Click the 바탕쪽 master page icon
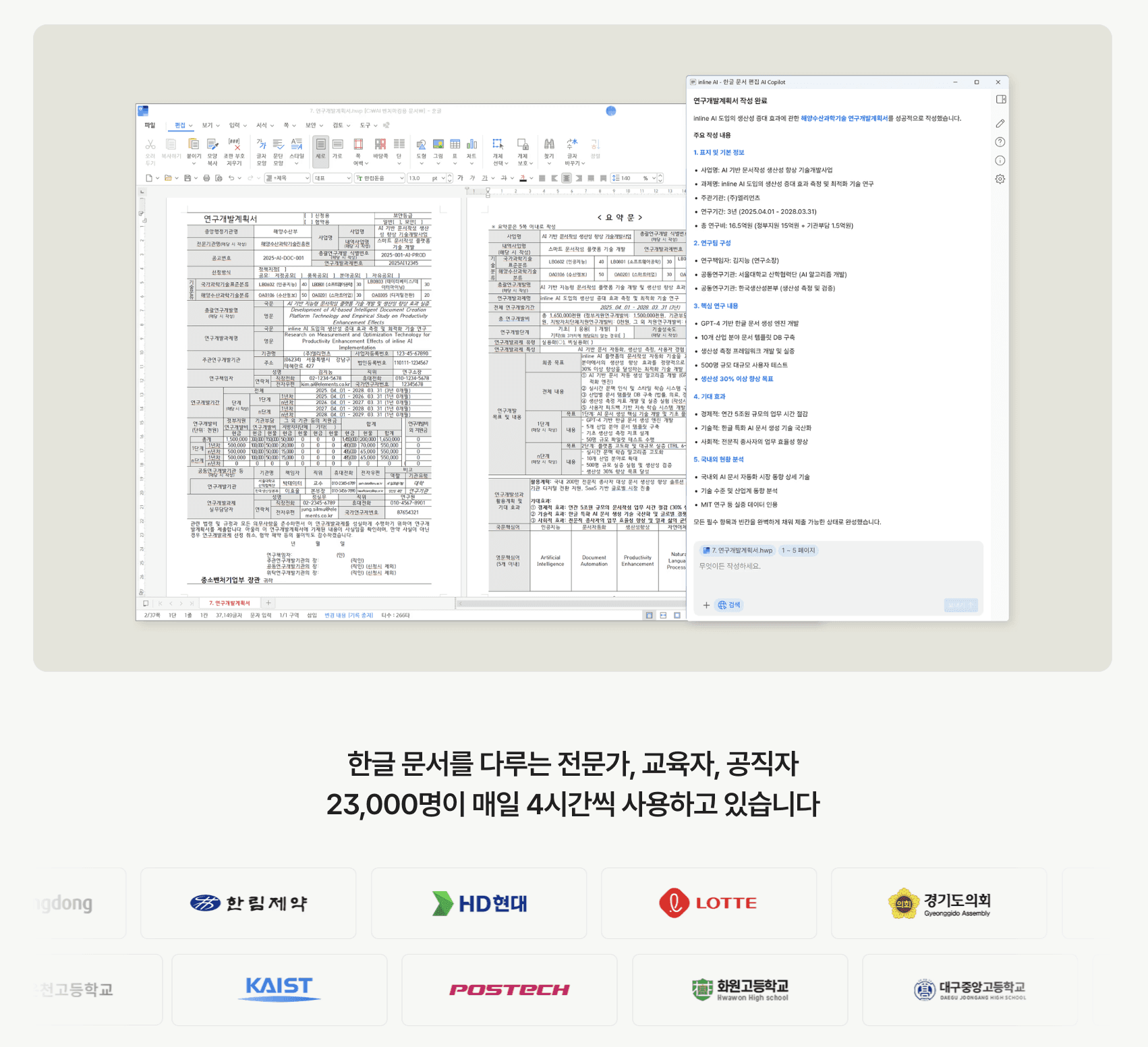Screen dimensions: 1148x1047 [380, 144]
